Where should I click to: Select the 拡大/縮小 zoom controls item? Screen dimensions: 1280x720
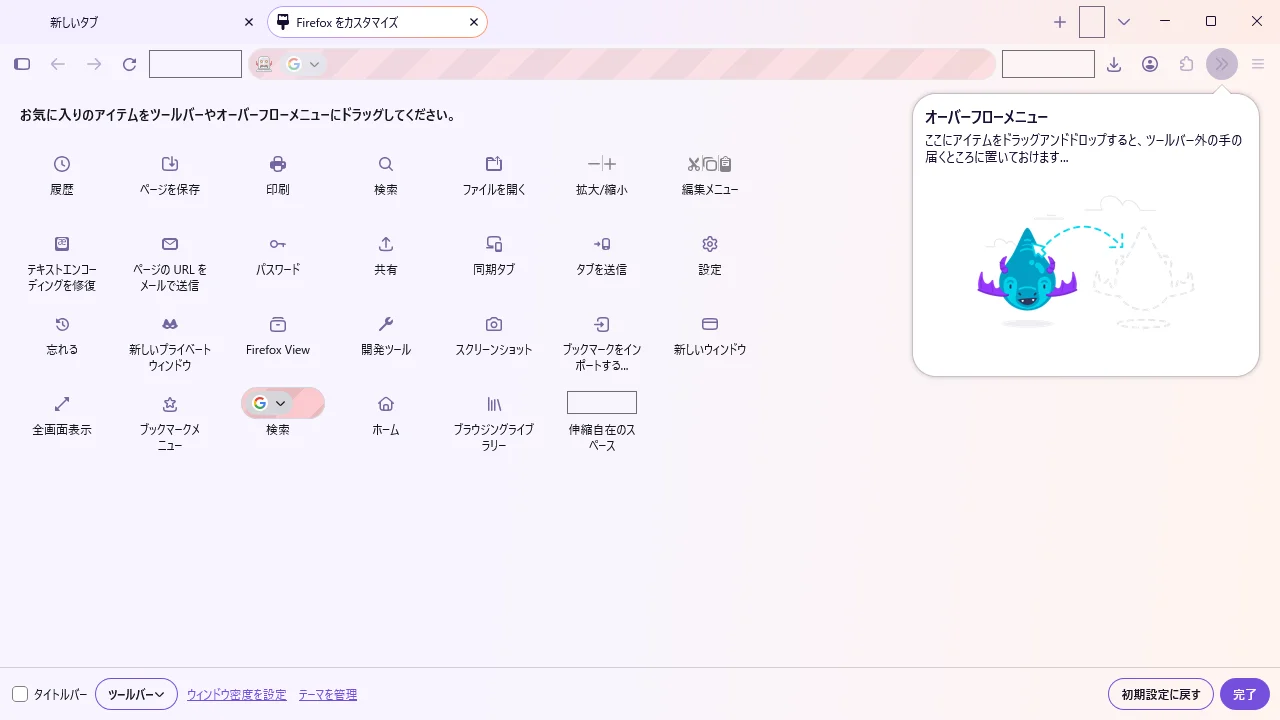tap(602, 164)
